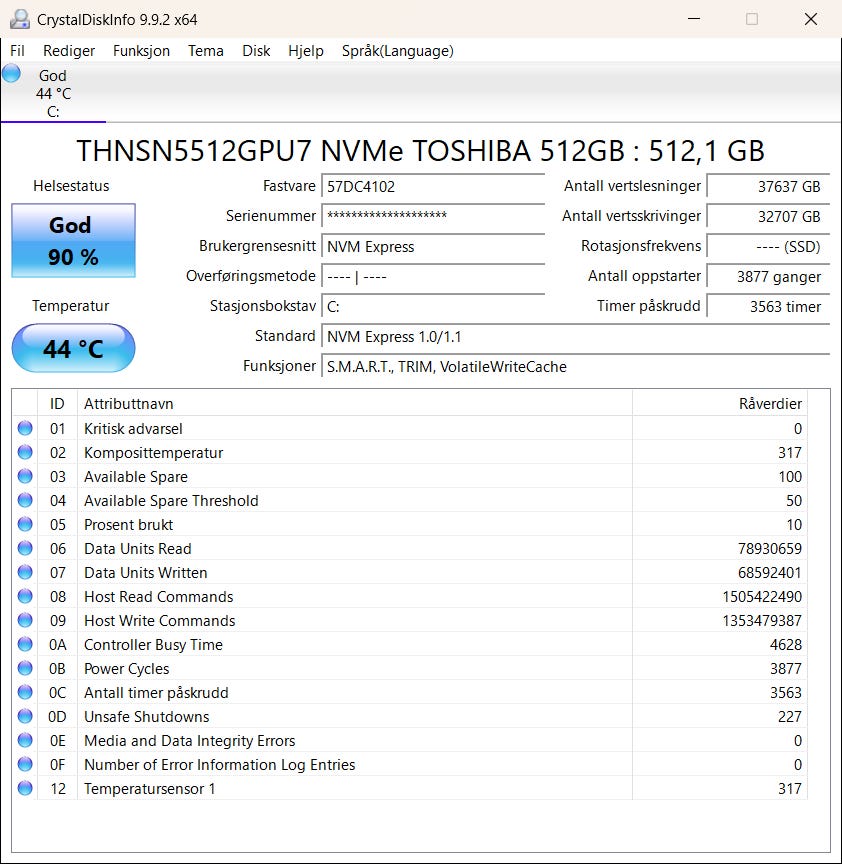Click the Fastvare field 57DC4102

[433, 186]
